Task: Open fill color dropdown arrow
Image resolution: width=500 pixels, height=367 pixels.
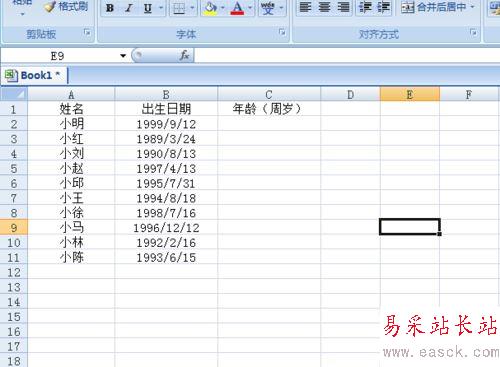Action: [223, 8]
